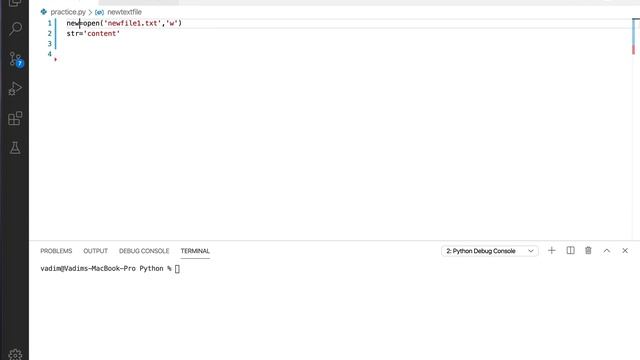The image size is (640, 360).
Task: Switch to the OUTPUT tab
Action: tap(96, 251)
